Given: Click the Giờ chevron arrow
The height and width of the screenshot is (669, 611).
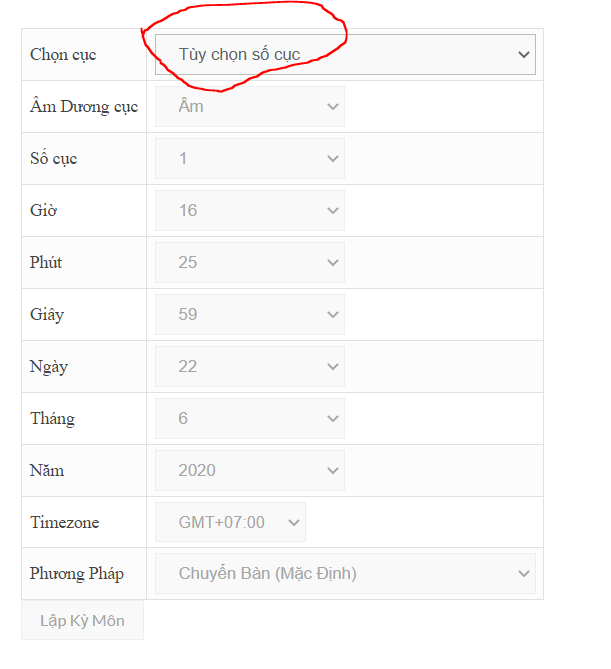Looking at the screenshot, I should pos(333,210).
